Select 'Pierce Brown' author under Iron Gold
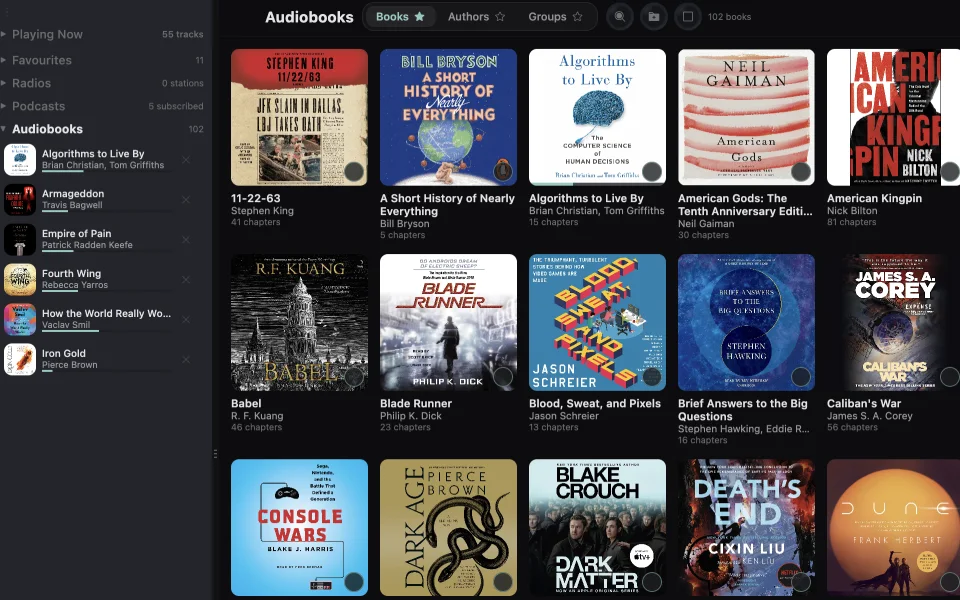The height and width of the screenshot is (600, 960). click(70, 365)
